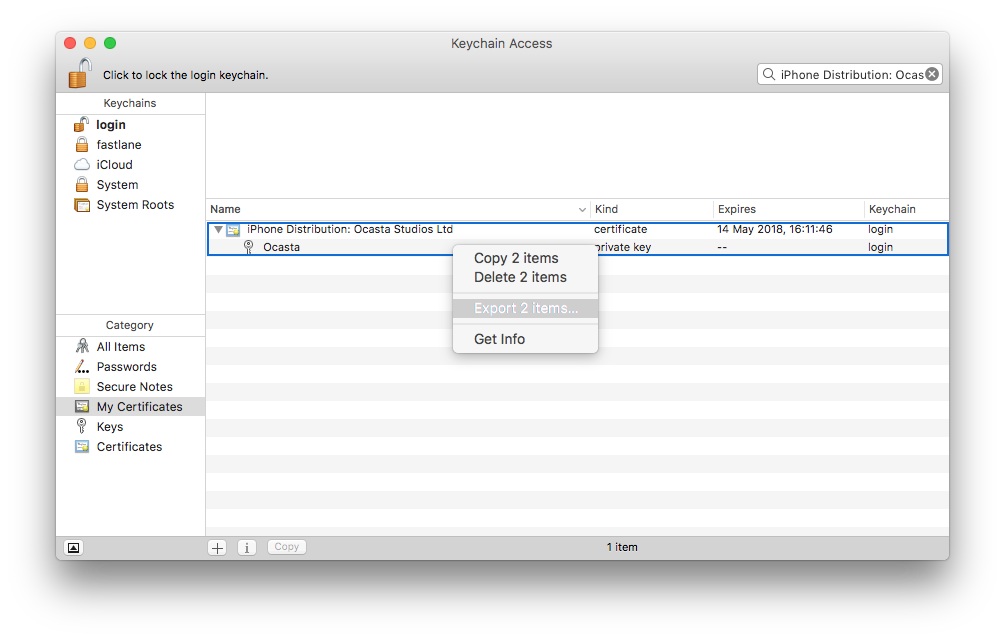Click the All Items keys icon
1005x640 pixels.
coord(82,347)
